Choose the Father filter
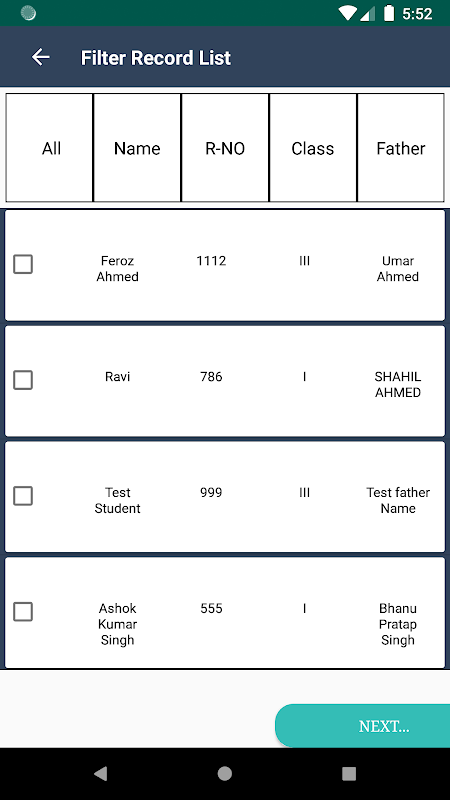450x800 pixels. [401, 148]
